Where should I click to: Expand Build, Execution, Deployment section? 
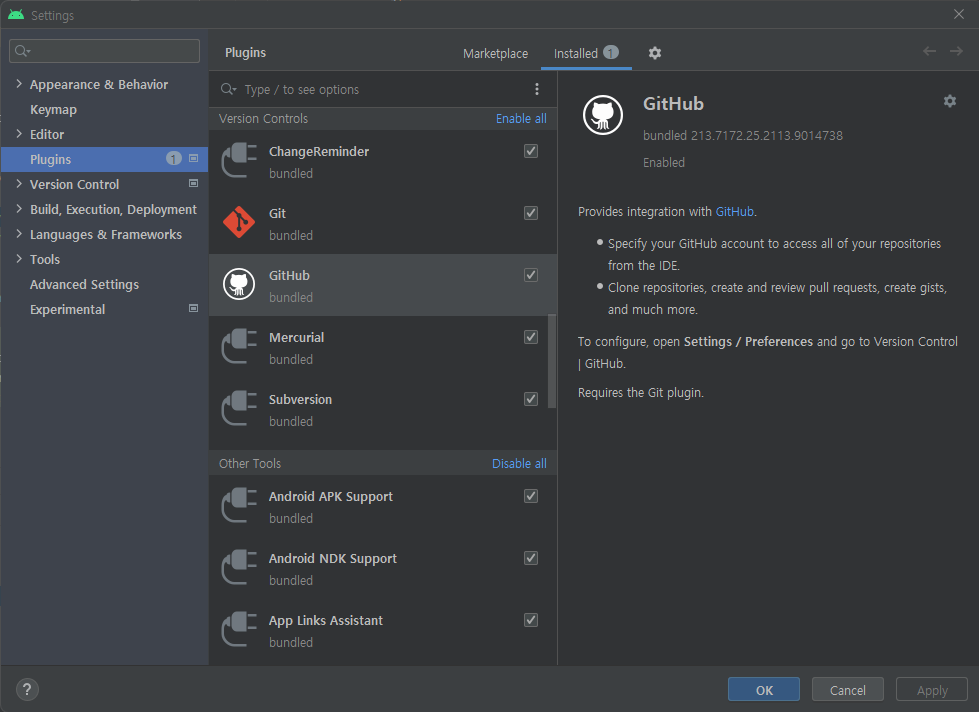(x=19, y=209)
